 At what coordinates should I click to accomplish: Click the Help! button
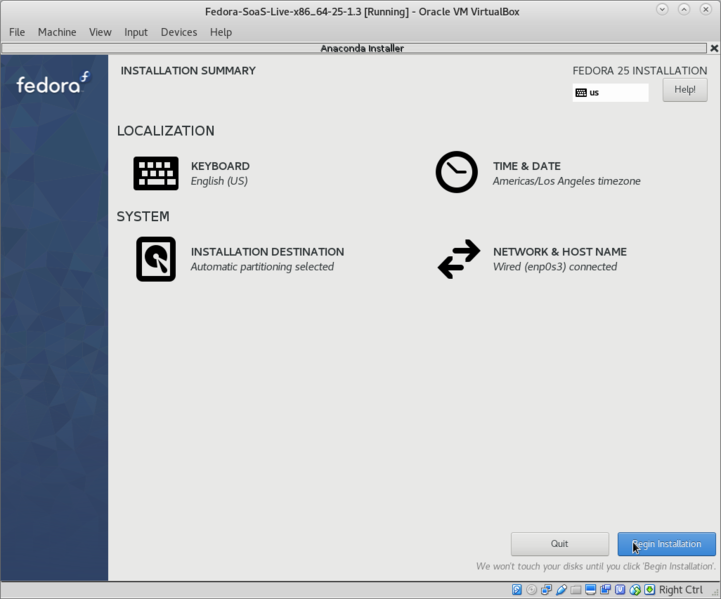pos(684,90)
